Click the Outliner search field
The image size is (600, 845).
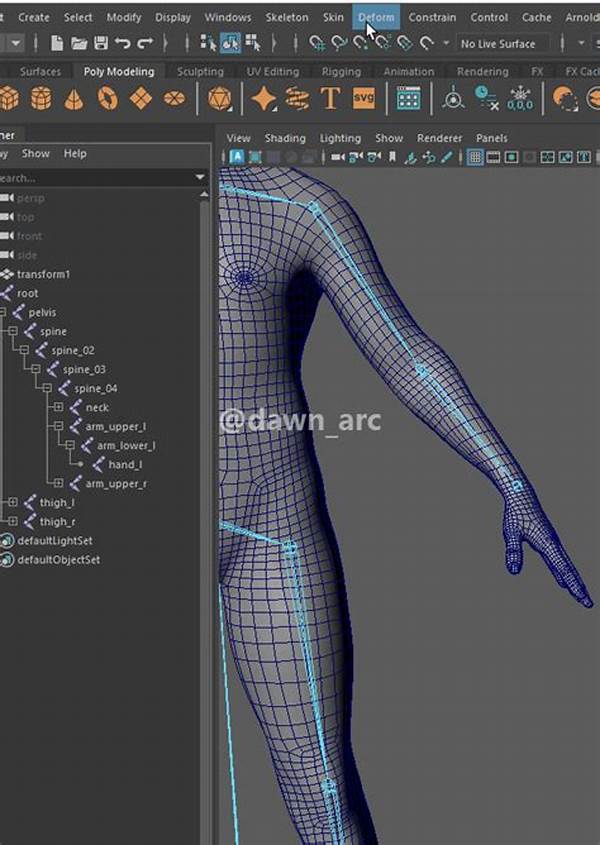pos(100,177)
